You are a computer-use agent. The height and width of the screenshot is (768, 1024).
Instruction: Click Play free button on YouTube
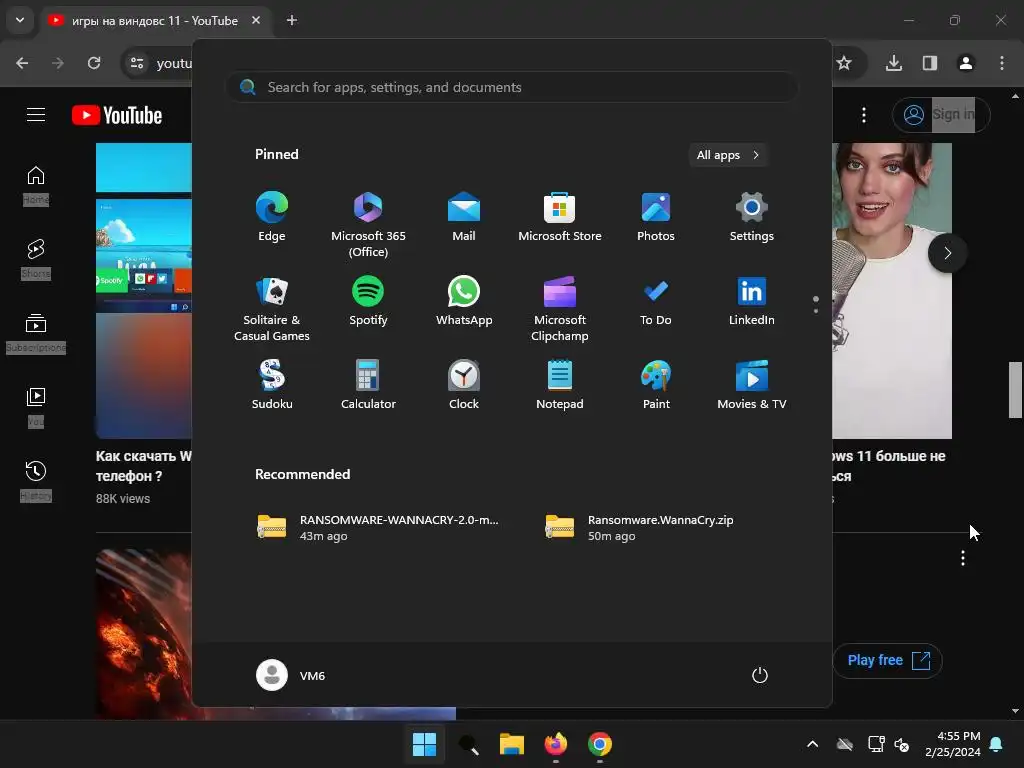click(x=888, y=660)
